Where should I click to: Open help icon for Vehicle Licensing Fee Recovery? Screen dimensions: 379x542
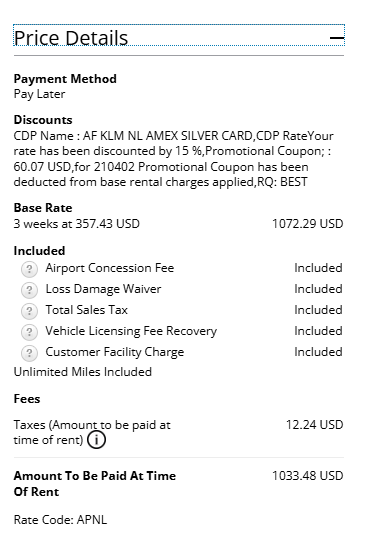pyautogui.click(x=29, y=332)
